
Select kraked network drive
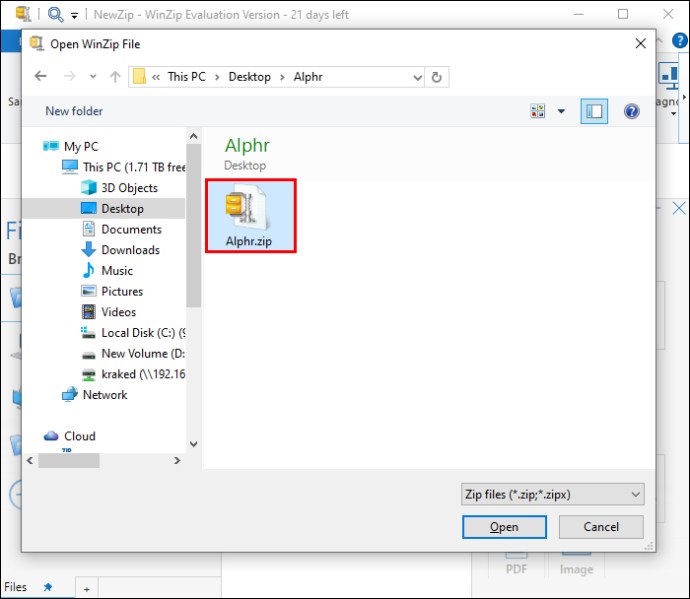coord(143,374)
